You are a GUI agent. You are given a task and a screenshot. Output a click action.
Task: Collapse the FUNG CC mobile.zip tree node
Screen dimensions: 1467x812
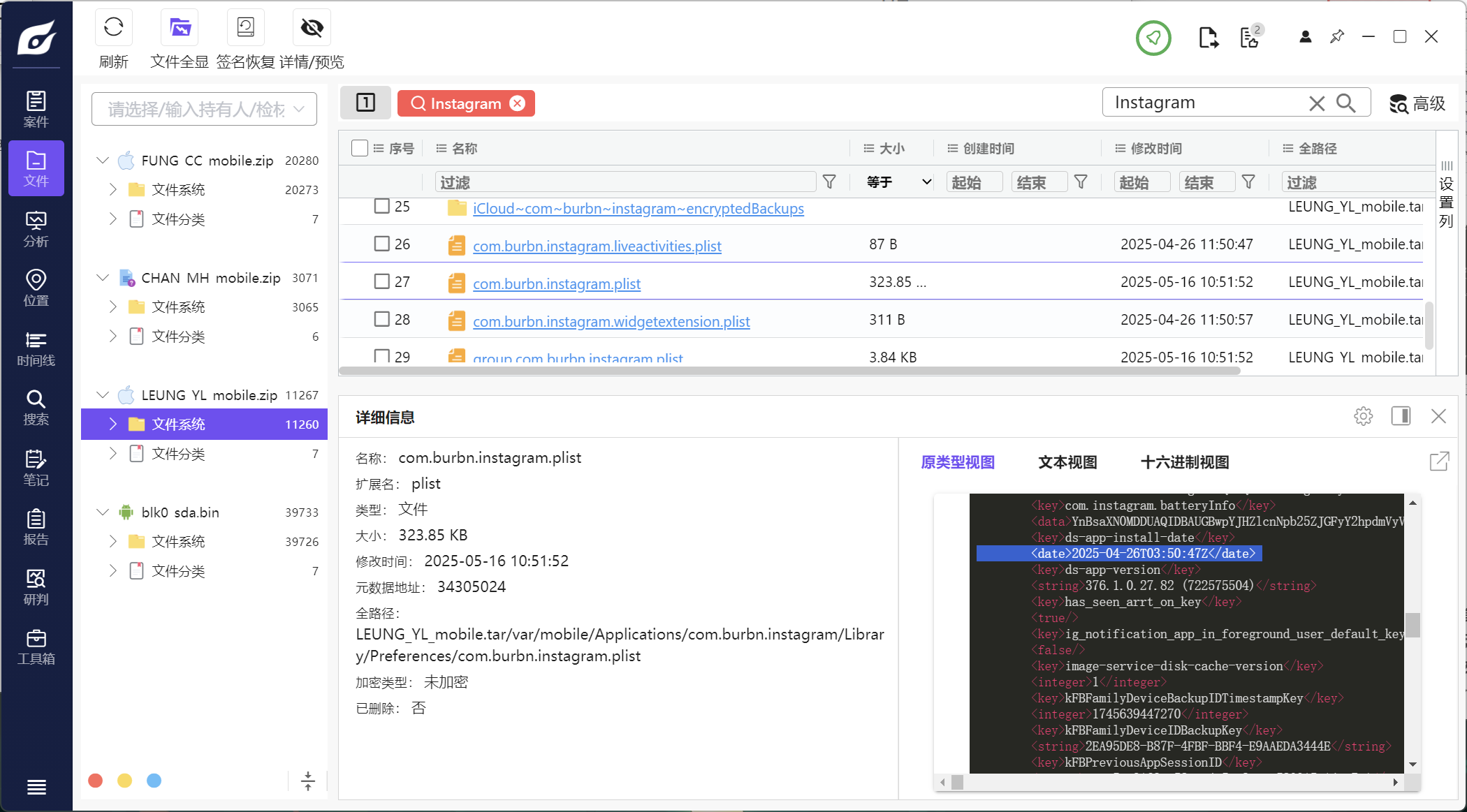pyautogui.click(x=103, y=161)
